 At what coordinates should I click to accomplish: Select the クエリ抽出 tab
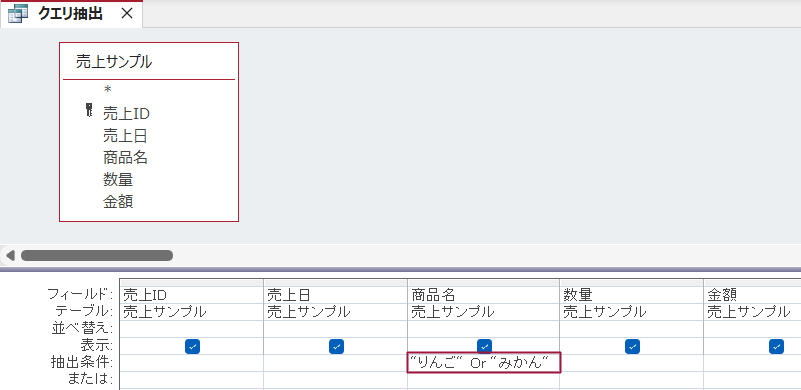click(71, 14)
